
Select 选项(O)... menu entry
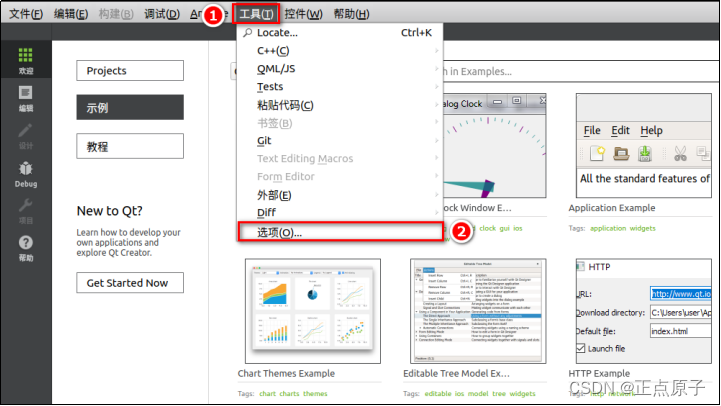[x=341, y=232]
